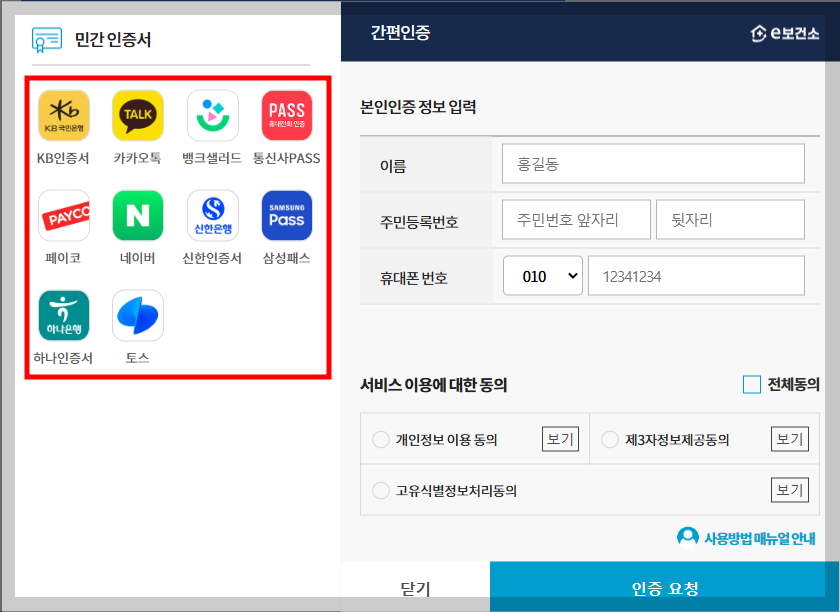This screenshot has width=840, height=612.
Task: Click the 보기 button for 제3자정보제공동의
Action: click(790, 439)
